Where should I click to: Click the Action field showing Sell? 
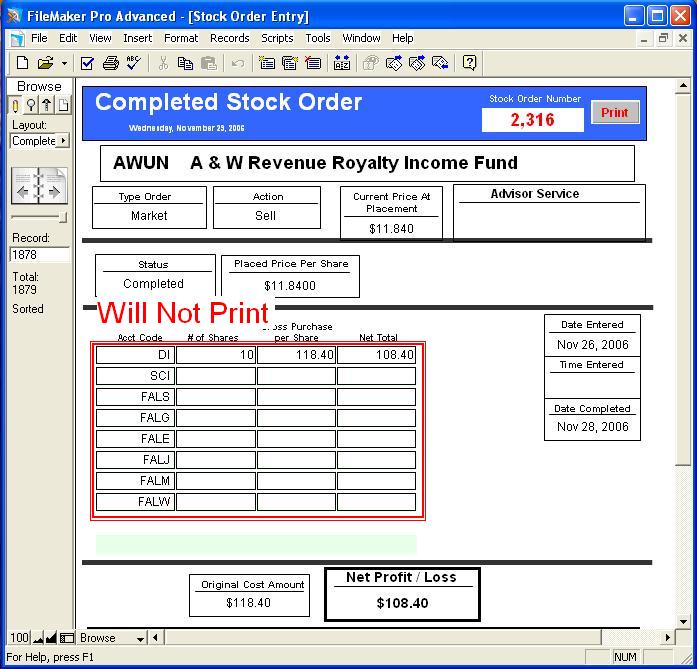[x=266, y=216]
